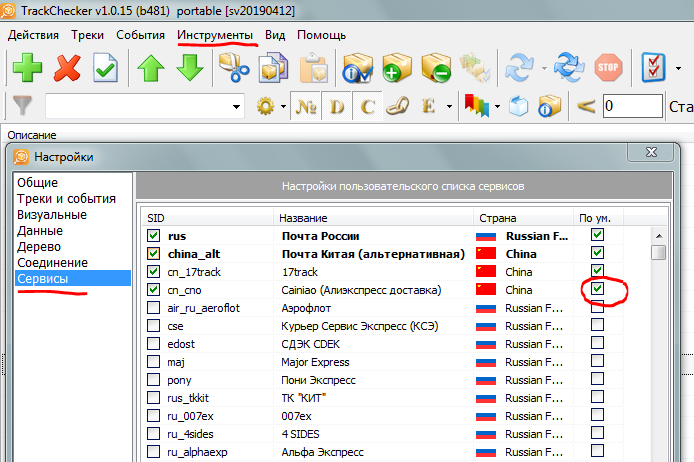Open the Действия menu
Screen dimensions: 694x462
[x=33, y=35]
